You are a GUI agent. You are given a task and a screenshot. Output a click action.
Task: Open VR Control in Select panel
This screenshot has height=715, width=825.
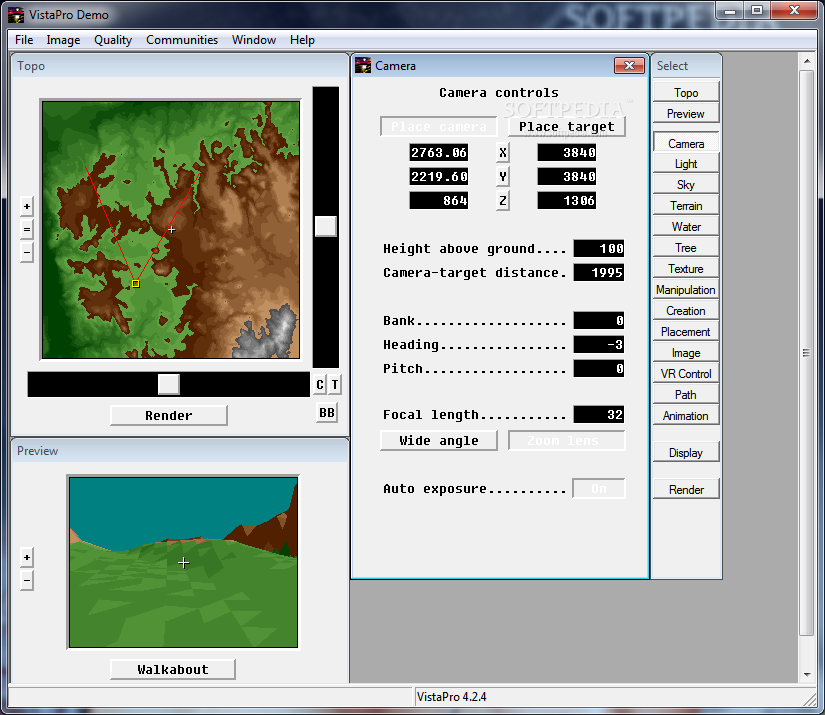click(686, 374)
